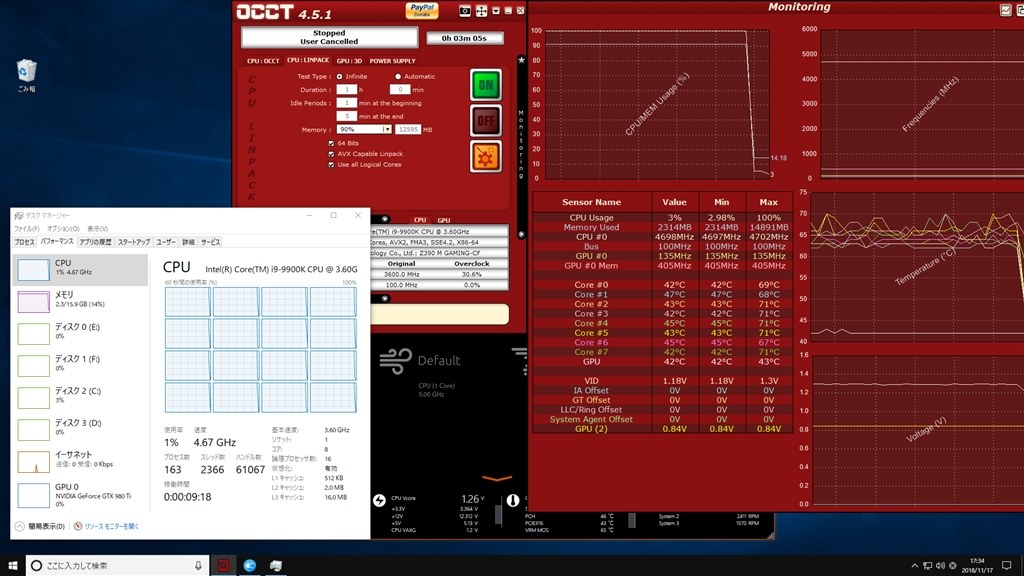Select ディスク 0 (E:) in the sidebar

(80, 332)
